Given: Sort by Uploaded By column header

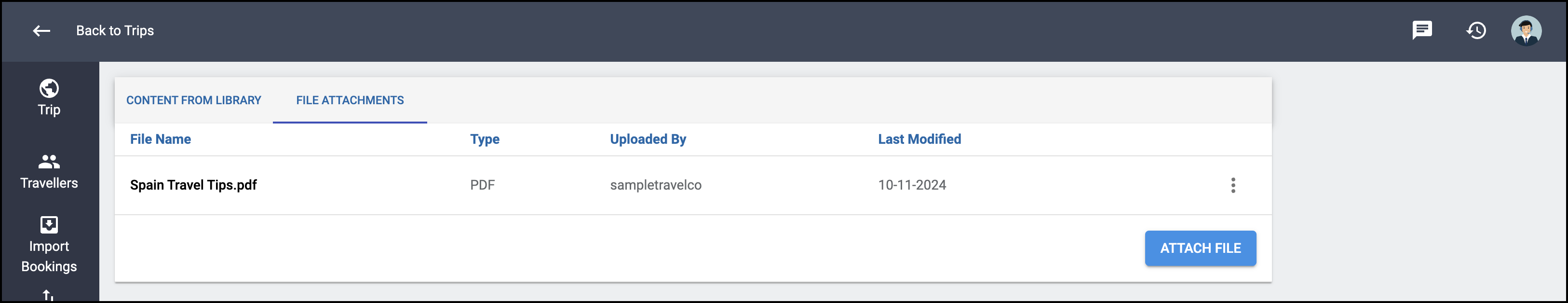Looking at the screenshot, I should pos(648,139).
